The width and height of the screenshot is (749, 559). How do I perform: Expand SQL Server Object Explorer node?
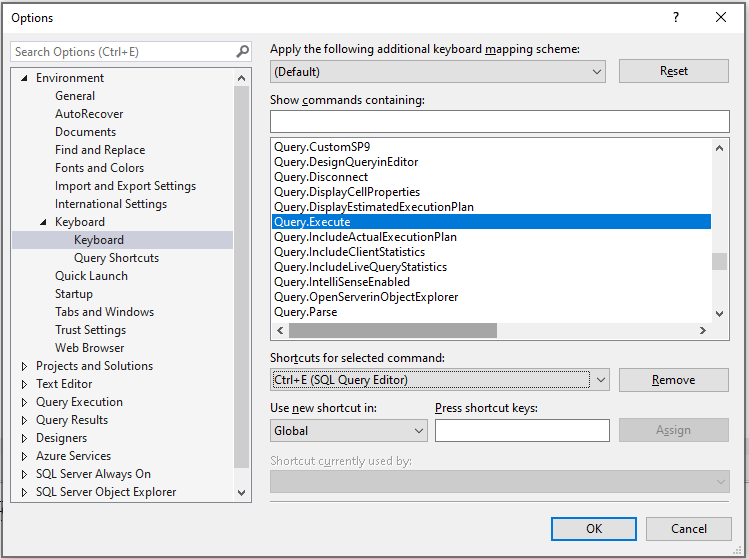coord(24,492)
